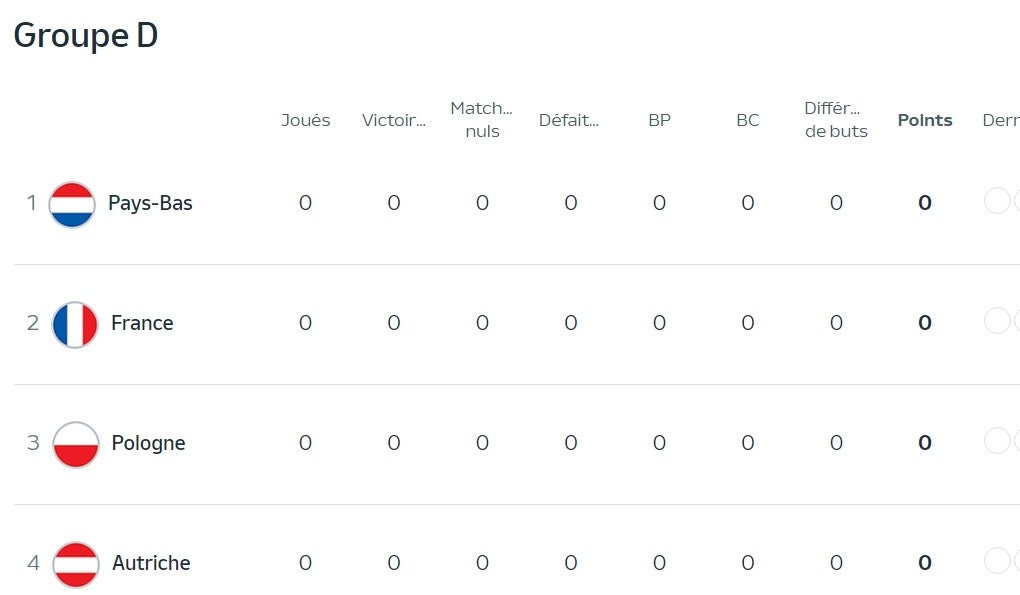
Task: Click the Joués column header
Action: coord(305,120)
